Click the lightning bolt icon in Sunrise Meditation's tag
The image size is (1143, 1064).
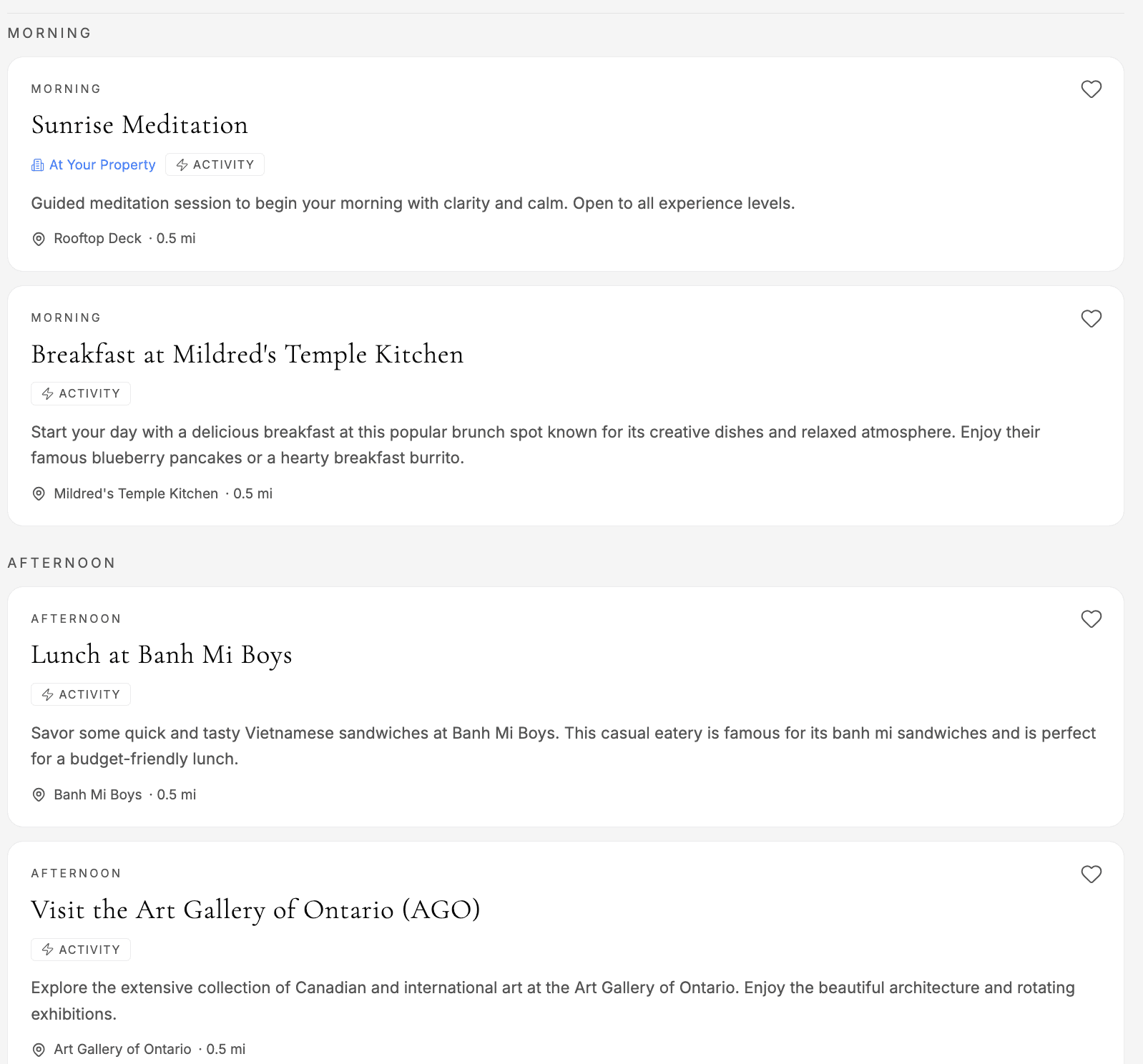pyautogui.click(x=182, y=165)
